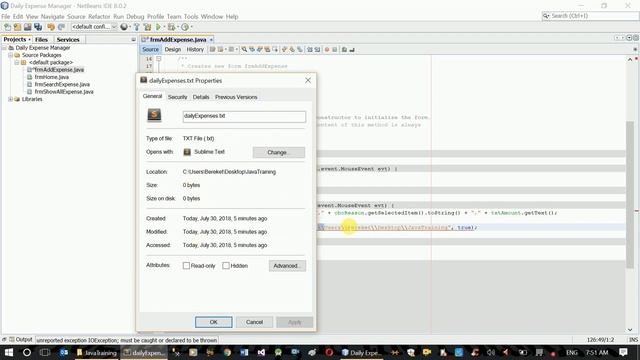Select frmHome.java in Projects tree
Viewport: 640px width, 360px height.
51,77
